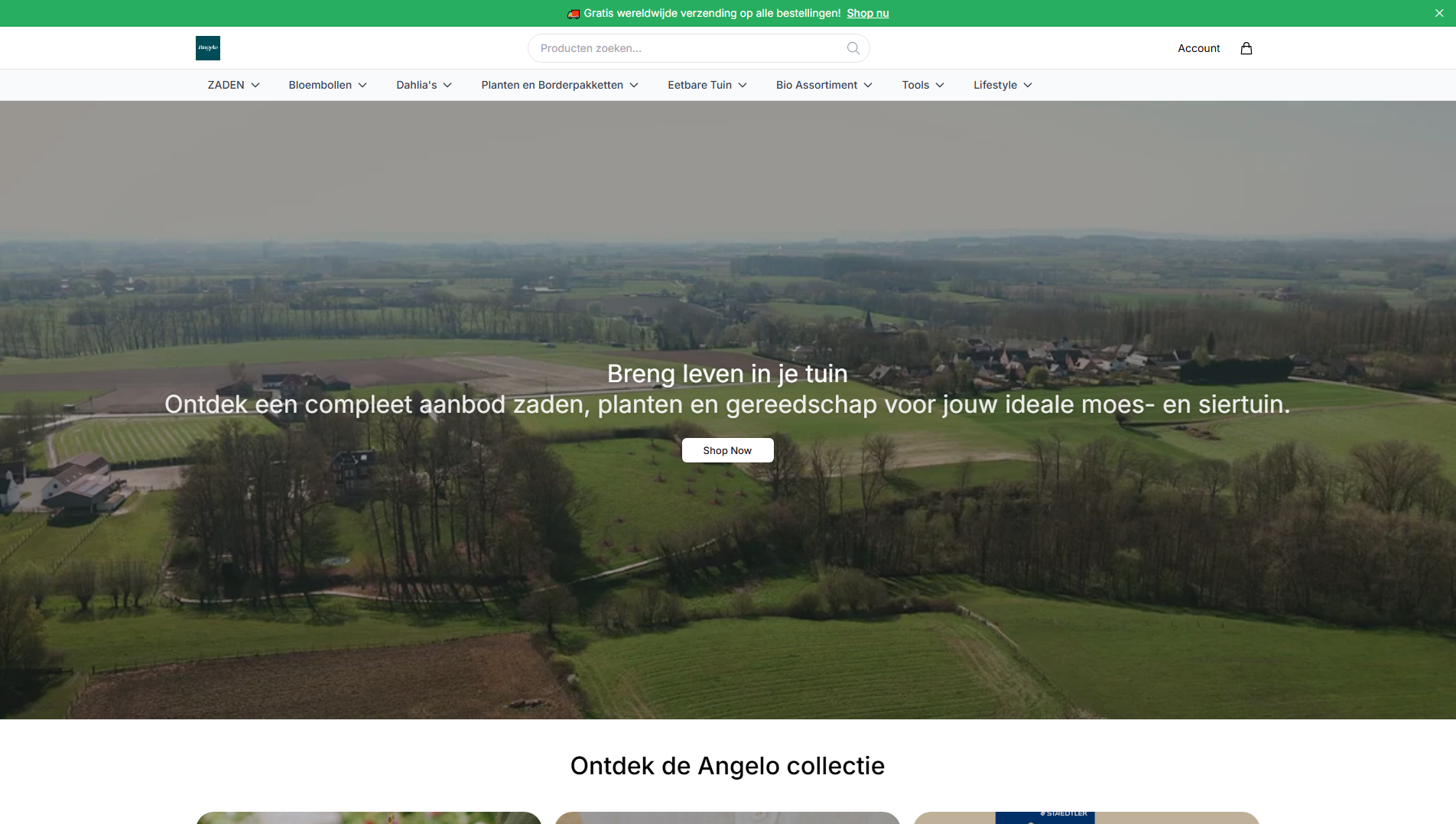1456x824 pixels.
Task: Expand the Dahlia's dropdown chevron
Action: tap(447, 85)
